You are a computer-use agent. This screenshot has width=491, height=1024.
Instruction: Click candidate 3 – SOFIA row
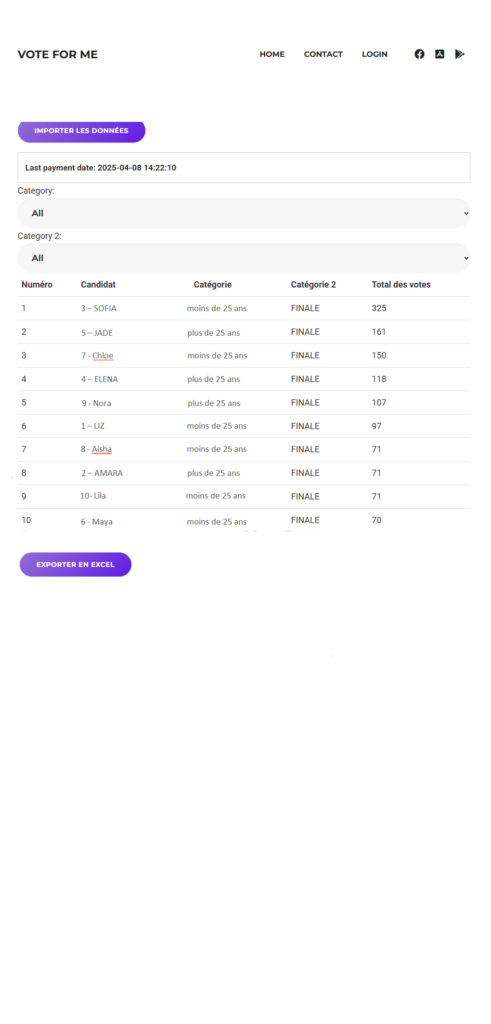(244, 308)
